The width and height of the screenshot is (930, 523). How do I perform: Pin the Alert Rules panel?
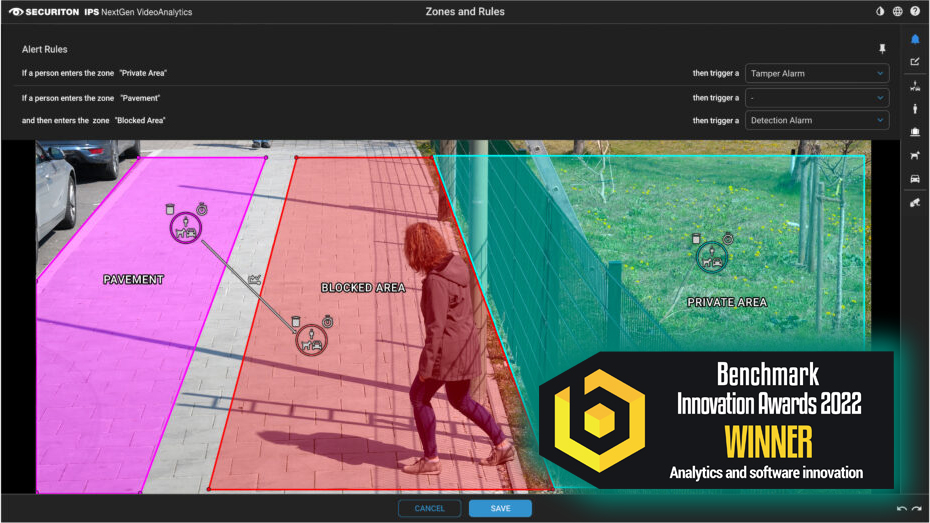point(882,49)
